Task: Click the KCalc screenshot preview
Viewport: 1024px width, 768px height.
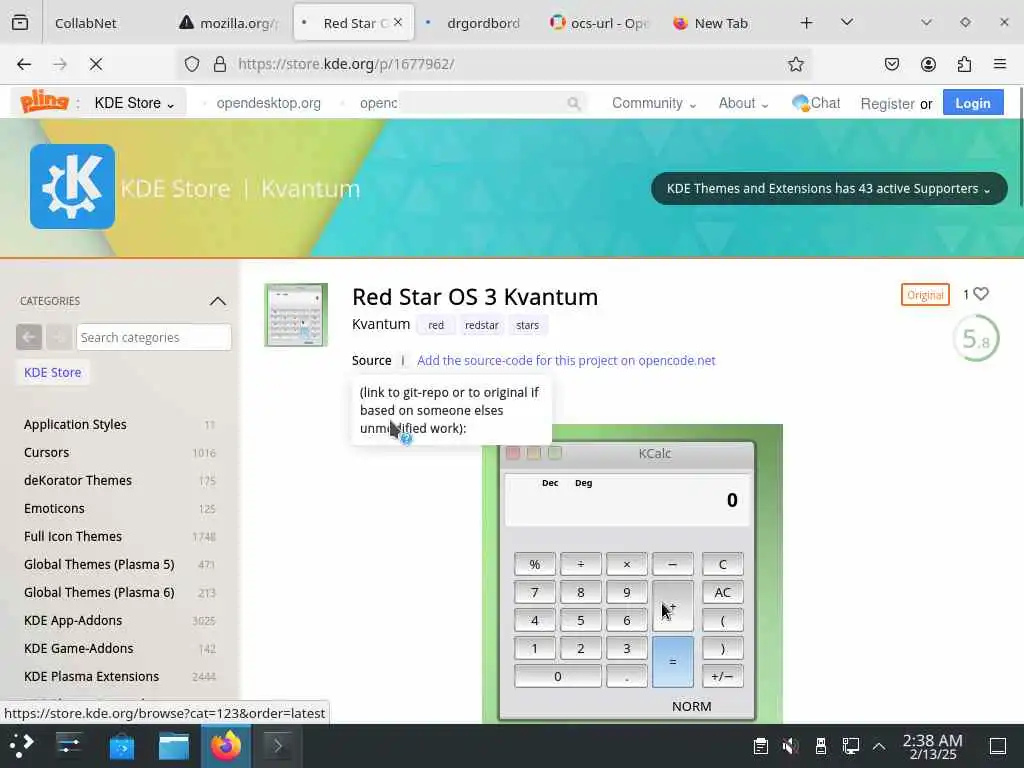Action: pos(632,575)
